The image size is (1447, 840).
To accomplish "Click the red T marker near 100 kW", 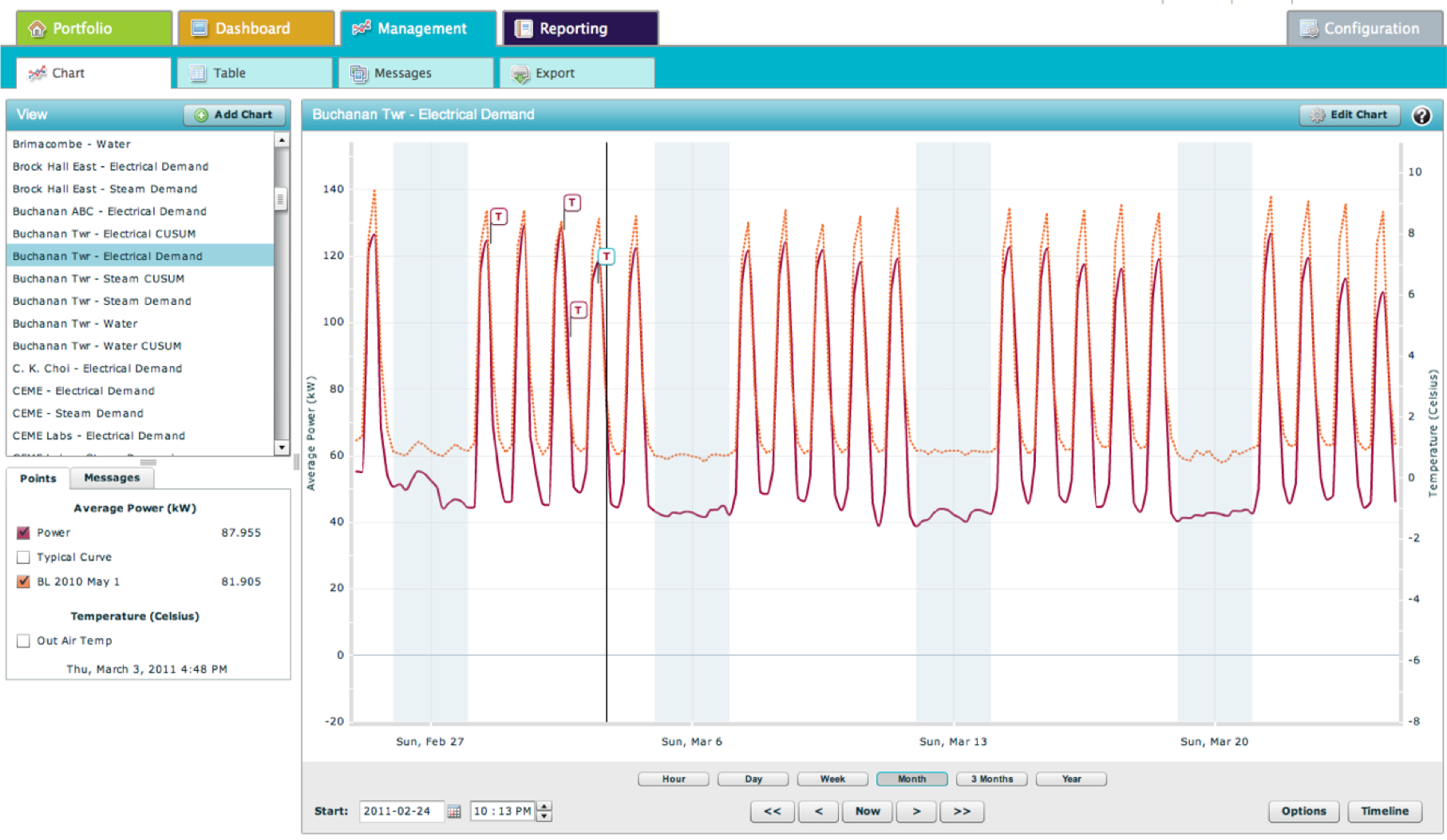I will point(579,310).
